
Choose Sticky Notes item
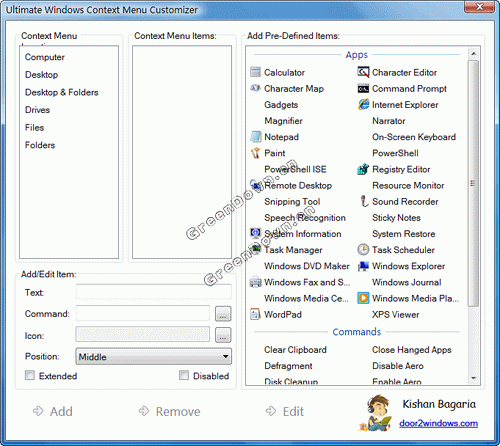[396, 218]
